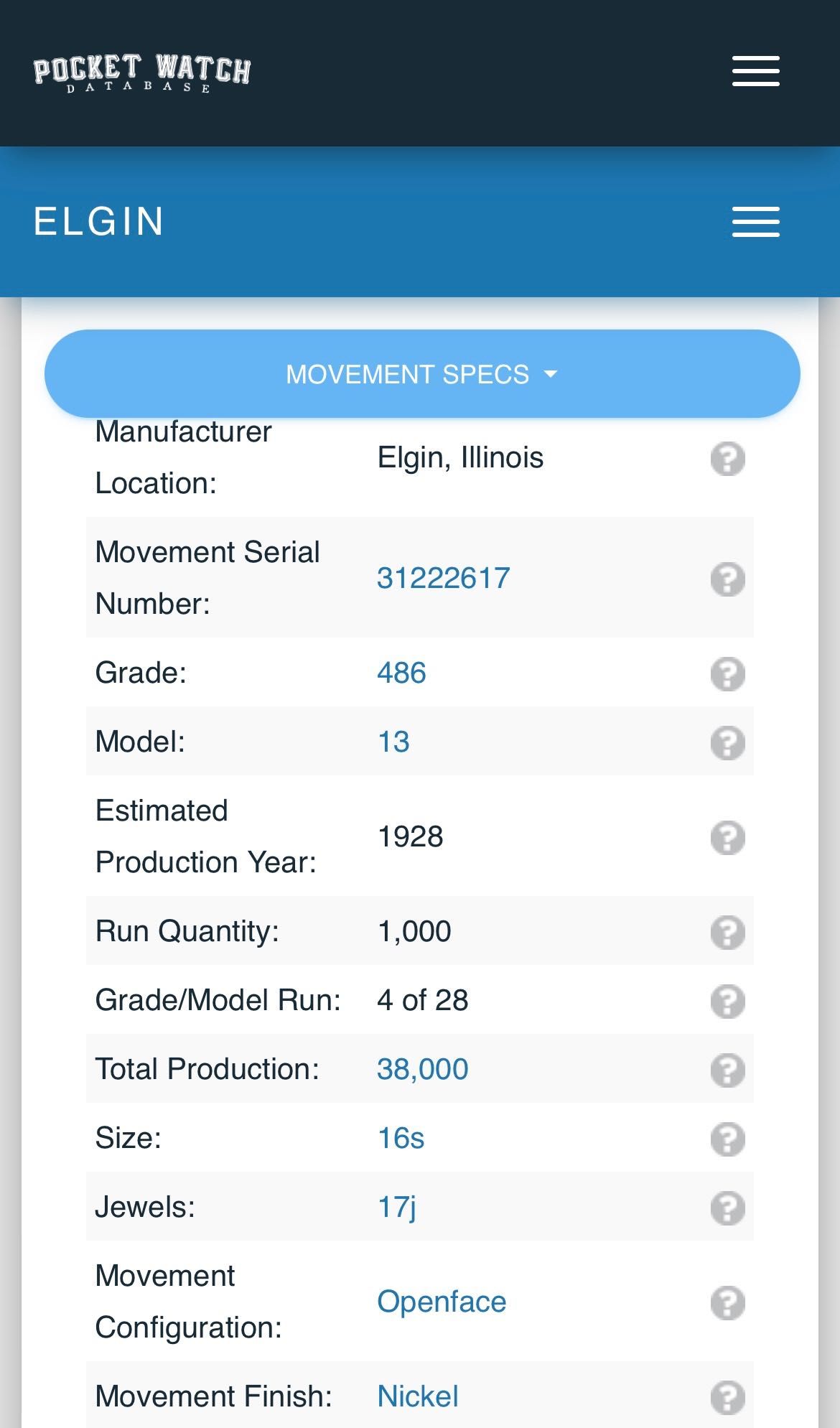Open the Openface configuration link
The width and height of the screenshot is (840, 1428).
[442, 1302]
